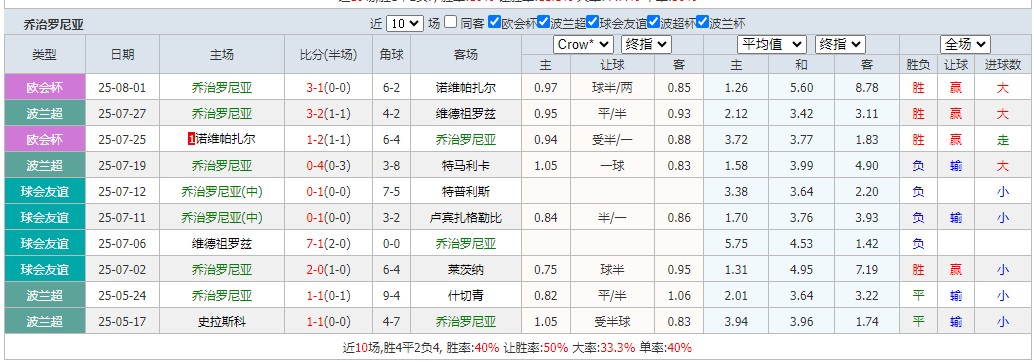This screenshot has width=1034, height=362.
Task: Click the handicap value 受半球
Action: tap(613, 322)
